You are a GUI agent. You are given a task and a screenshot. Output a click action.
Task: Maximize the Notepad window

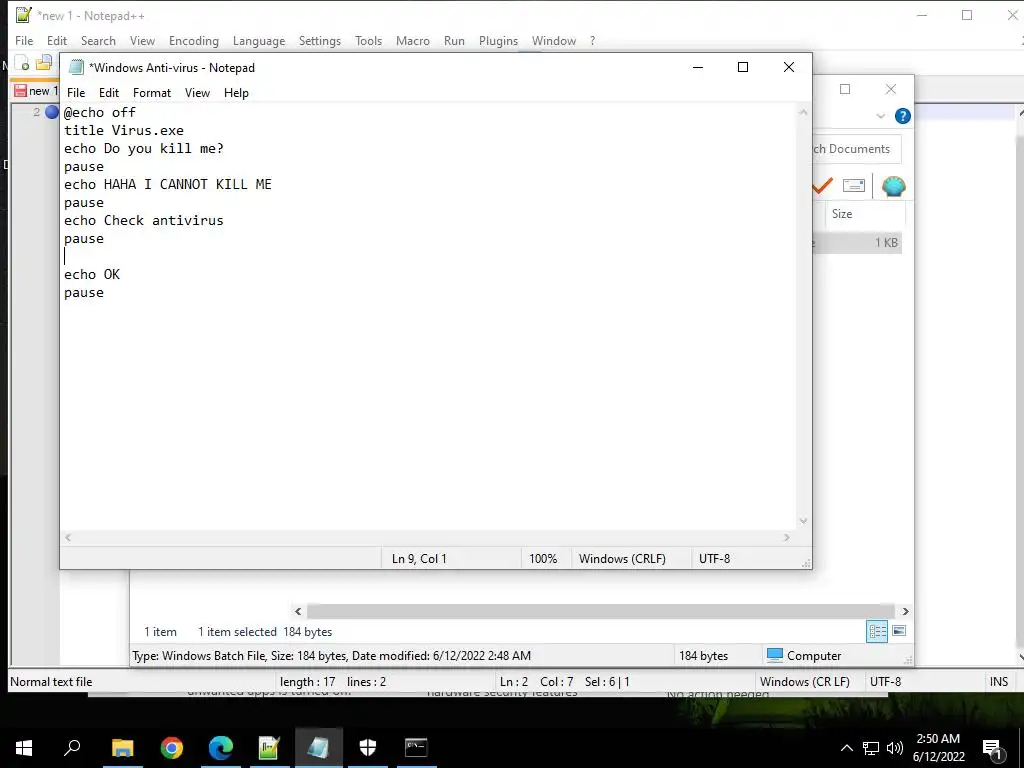pyautogui.click(x=743, y=67)
